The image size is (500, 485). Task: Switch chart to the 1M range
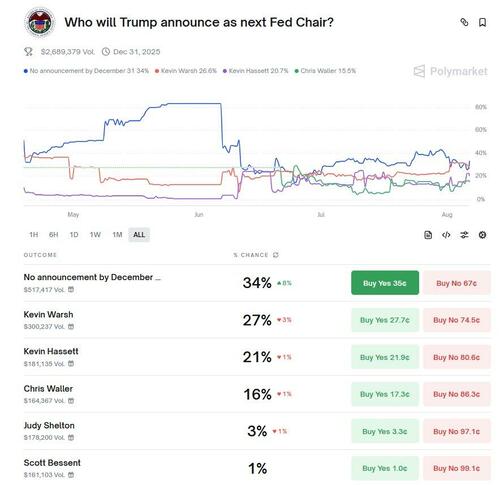tap(117, 235)
